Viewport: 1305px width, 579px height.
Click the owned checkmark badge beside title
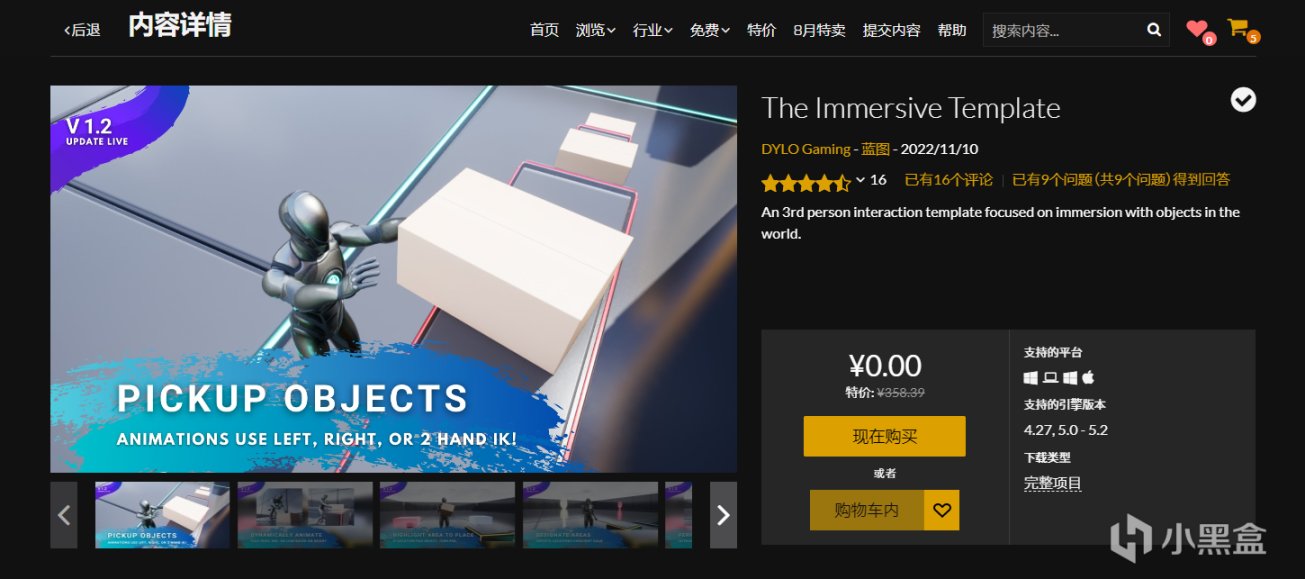tap(1243, 100)
